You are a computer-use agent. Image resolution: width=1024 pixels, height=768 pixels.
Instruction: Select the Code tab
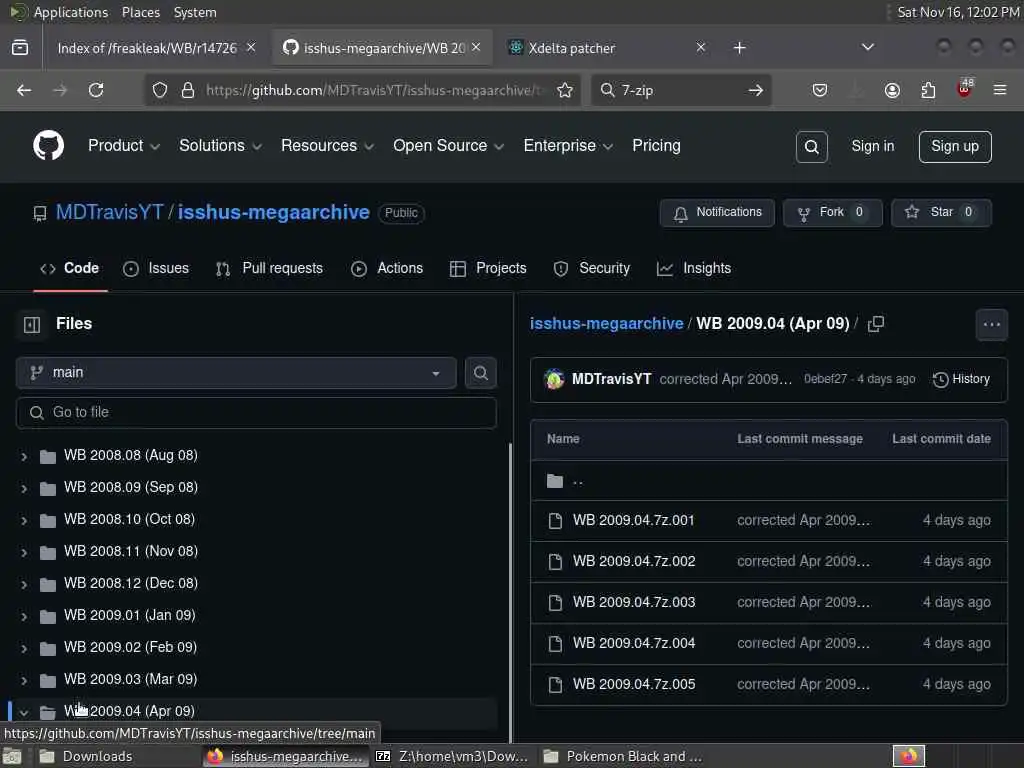coord(70,268)
